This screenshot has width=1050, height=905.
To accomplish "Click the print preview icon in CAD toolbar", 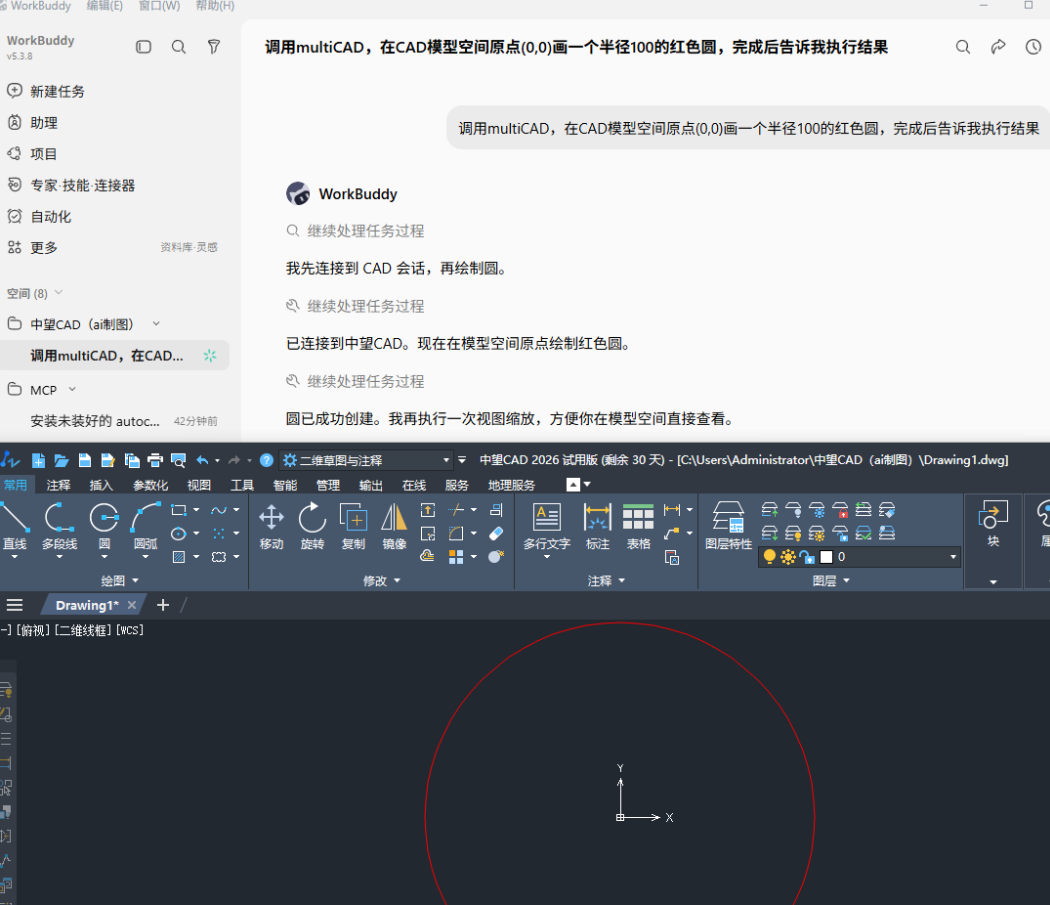I will [178, 460].
